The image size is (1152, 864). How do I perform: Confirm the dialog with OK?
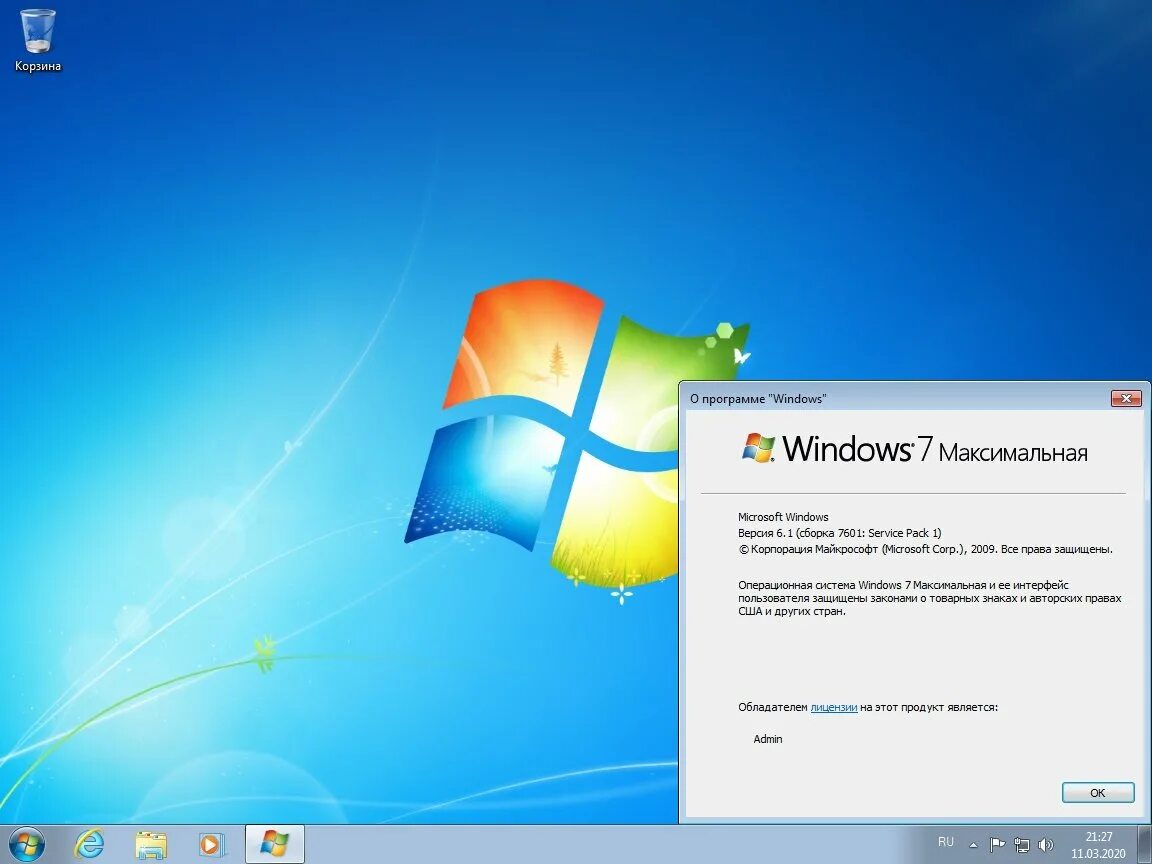tap(1098, 793)
